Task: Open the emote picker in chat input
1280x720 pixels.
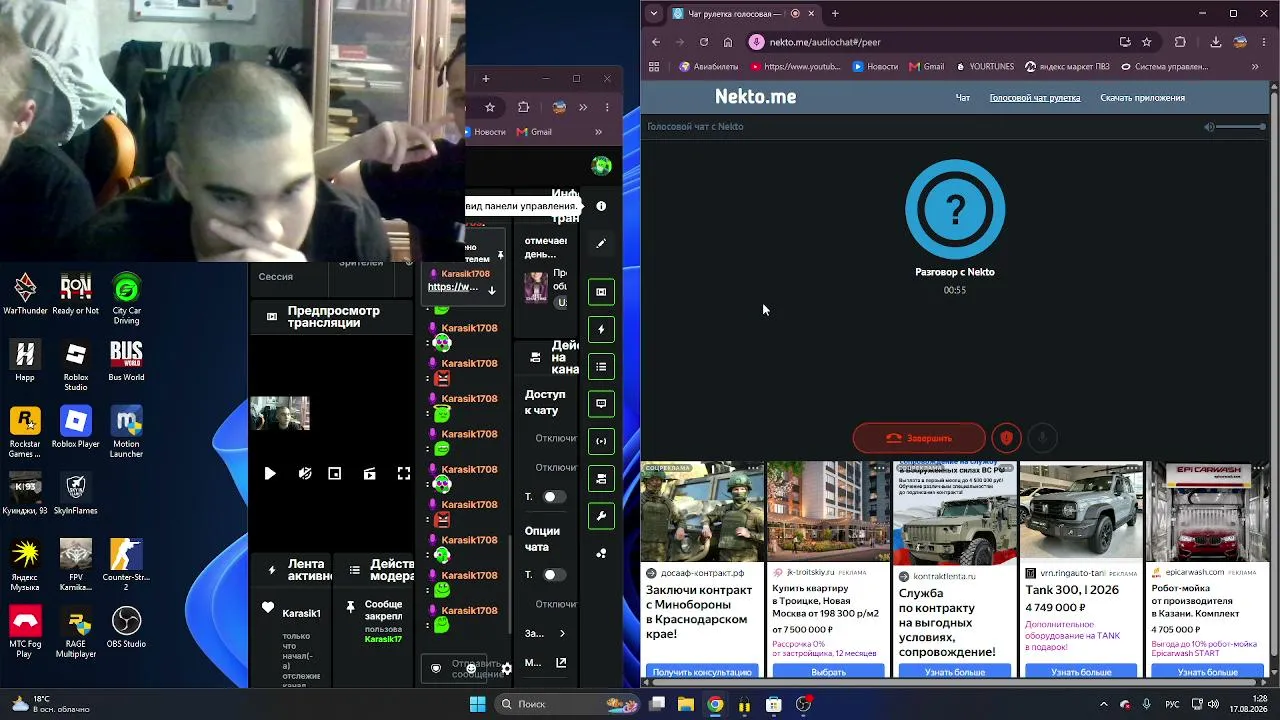Action: (x=471, y=668)
